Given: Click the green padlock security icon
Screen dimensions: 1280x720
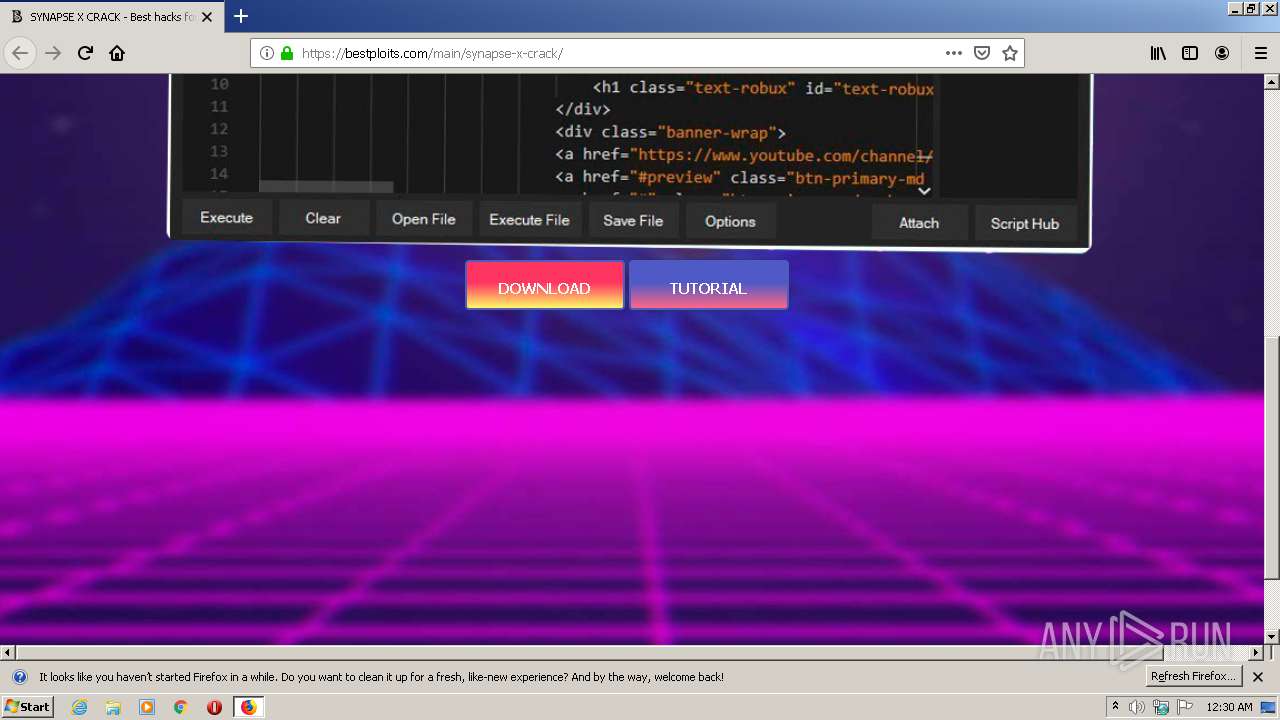Looking at the screenshot, I should pos(287,53).
